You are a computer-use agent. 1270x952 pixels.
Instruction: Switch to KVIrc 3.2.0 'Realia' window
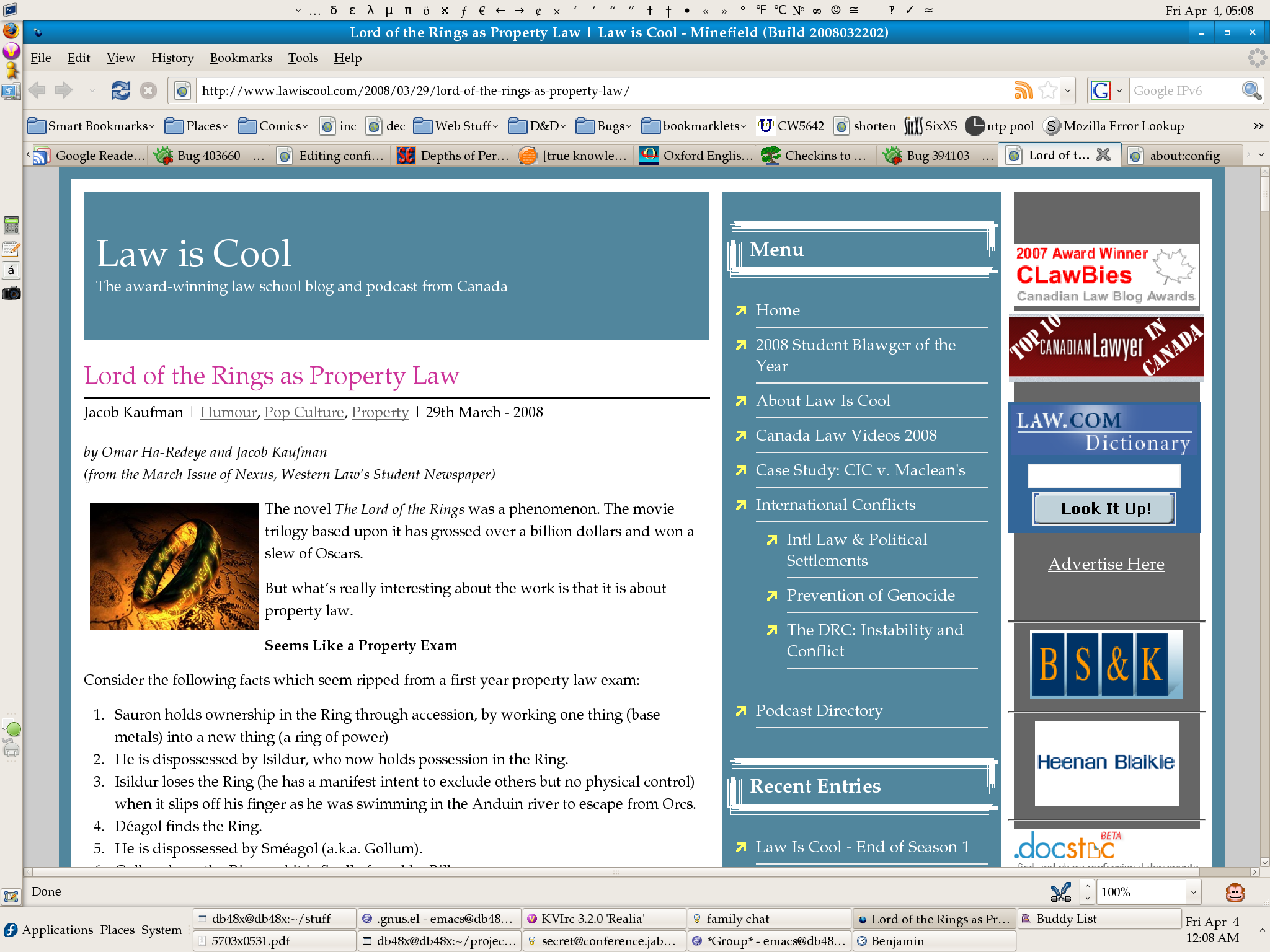pos(604,919)
